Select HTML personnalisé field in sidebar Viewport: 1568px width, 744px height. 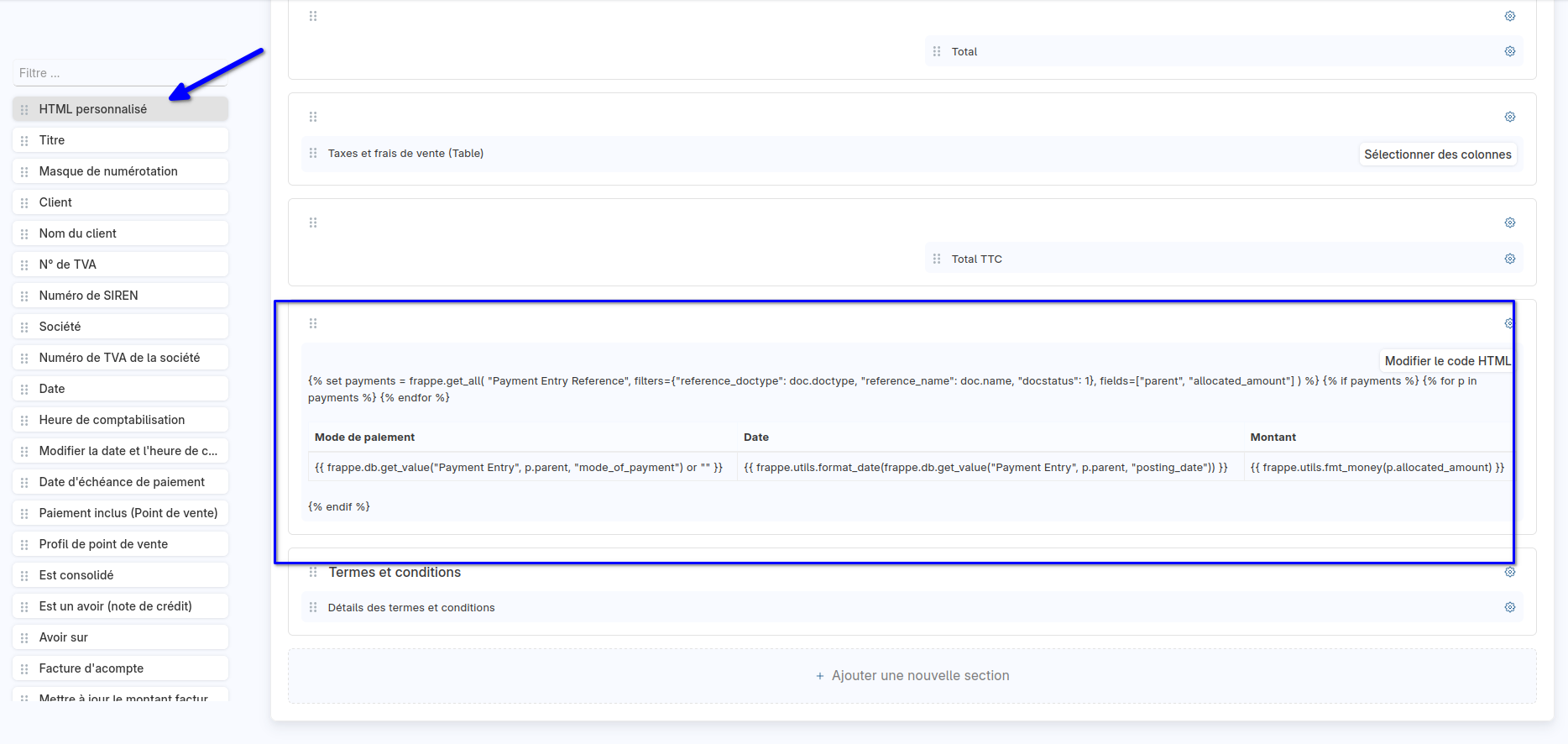pyautogui.click(x=120, y=109)
